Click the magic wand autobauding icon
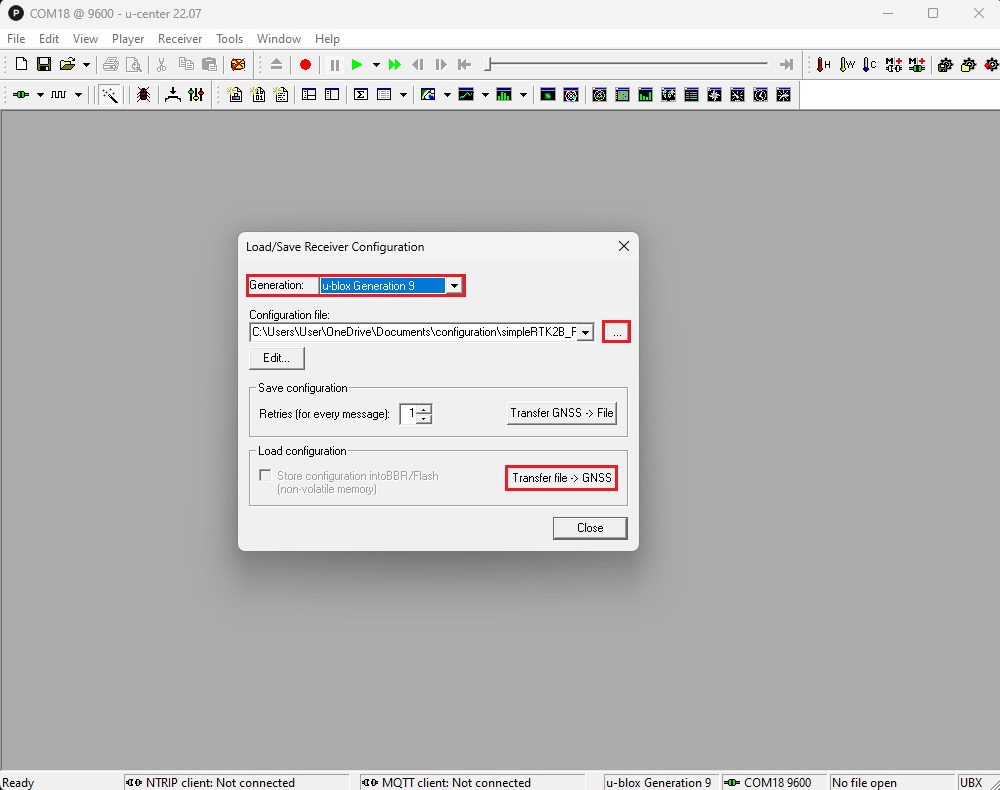Screen dimensions: 1000x790 (109, 95)
